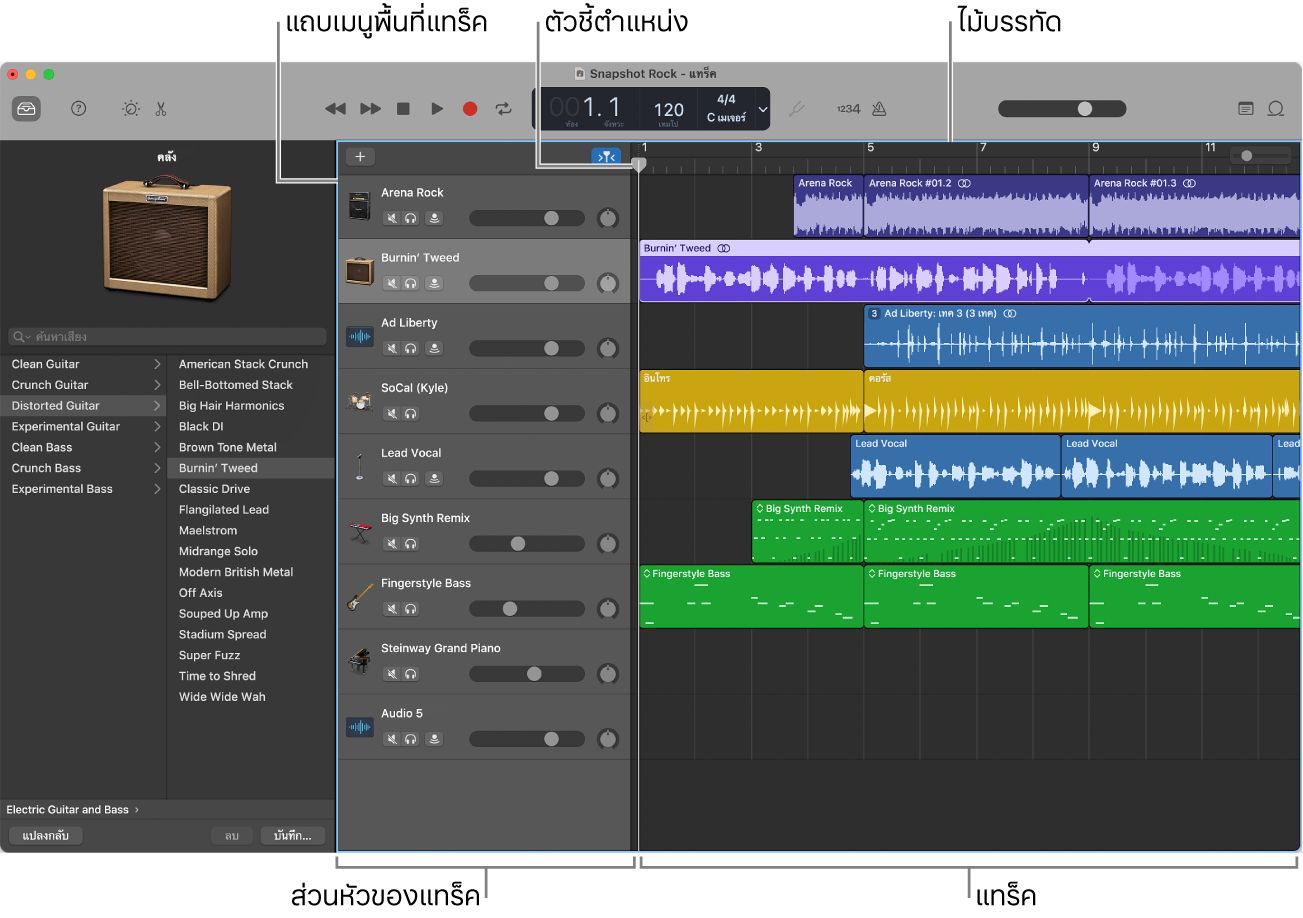Click the add track plus button
This screenshot has height=918, width=1303.
tap(360, 156)
